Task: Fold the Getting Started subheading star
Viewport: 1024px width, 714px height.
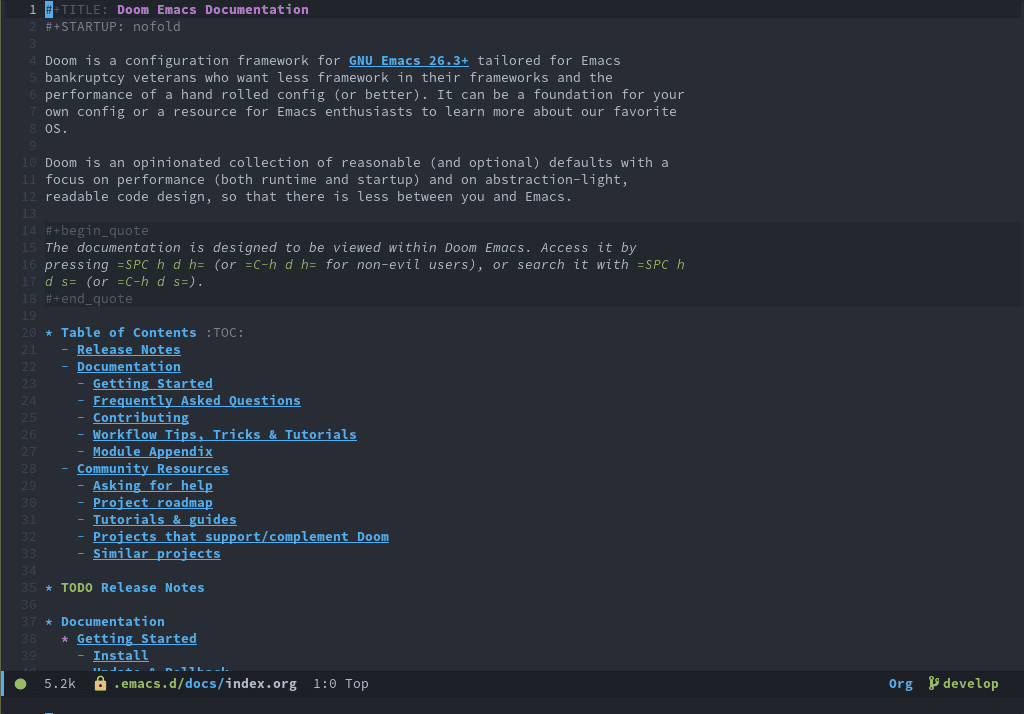Action: [65, 639]
